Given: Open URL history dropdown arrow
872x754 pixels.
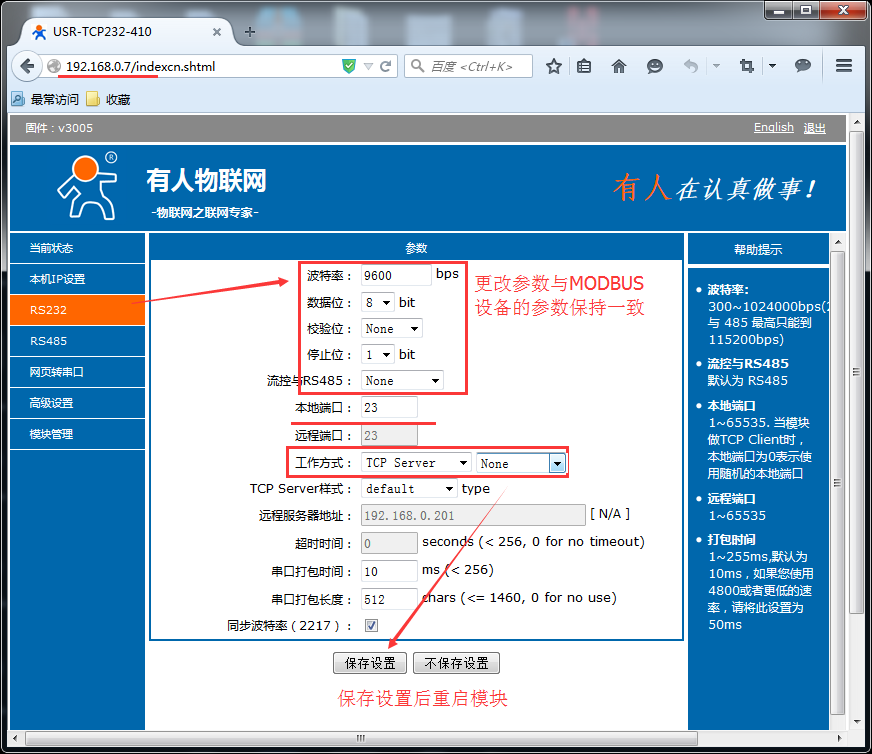Looking at the screenshot, I should [x=368, y=67].
